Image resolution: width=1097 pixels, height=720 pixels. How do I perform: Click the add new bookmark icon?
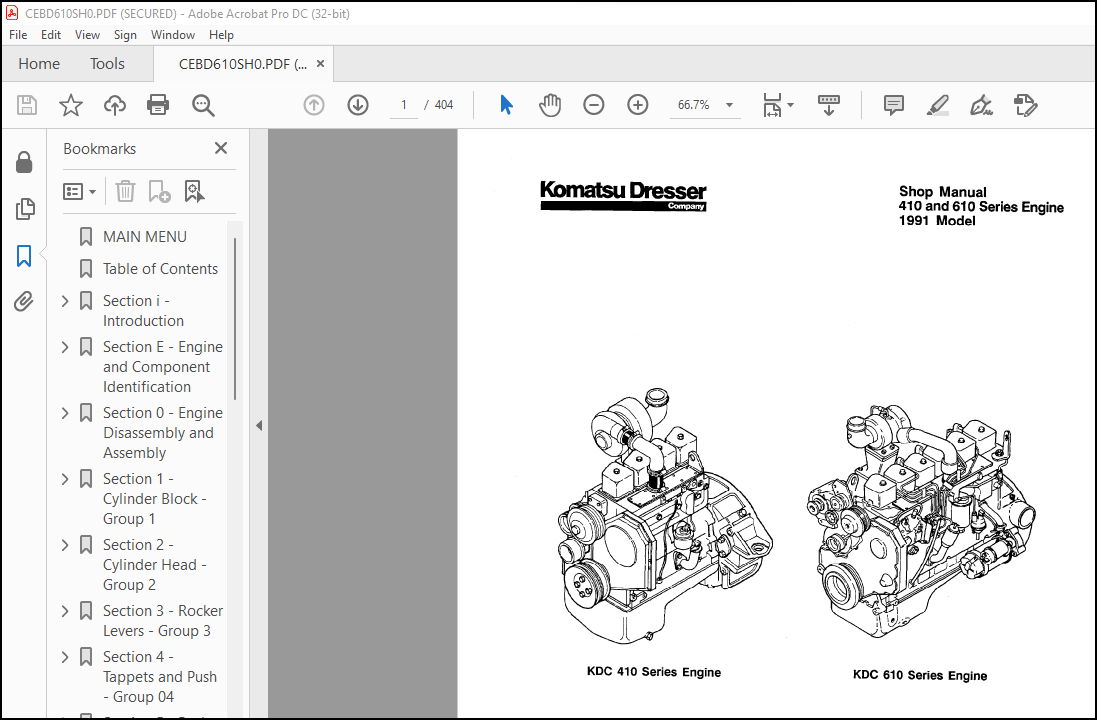point(160,191)
